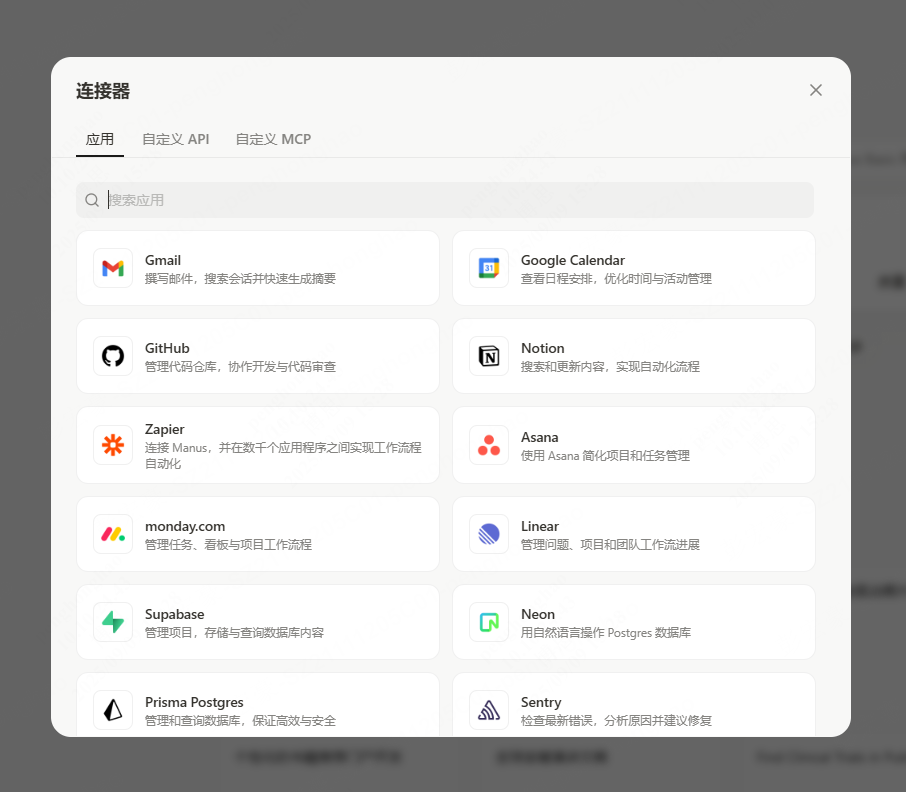Click description 管理代码仓库，协作开发与代码审查
This screenshot has height=792, width=906.
click(x=240, y=366)
